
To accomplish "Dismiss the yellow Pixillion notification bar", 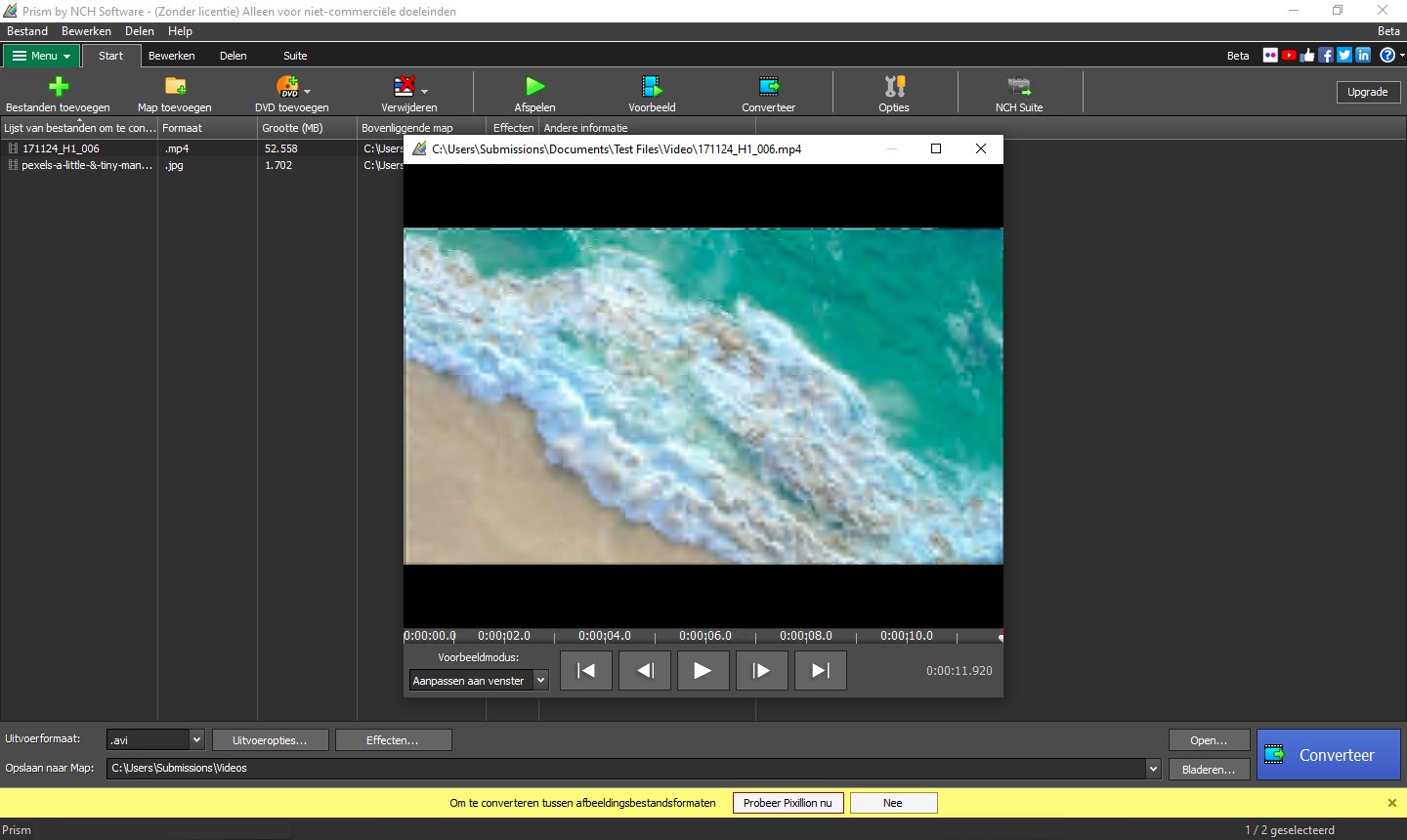I will [1392, 803].
